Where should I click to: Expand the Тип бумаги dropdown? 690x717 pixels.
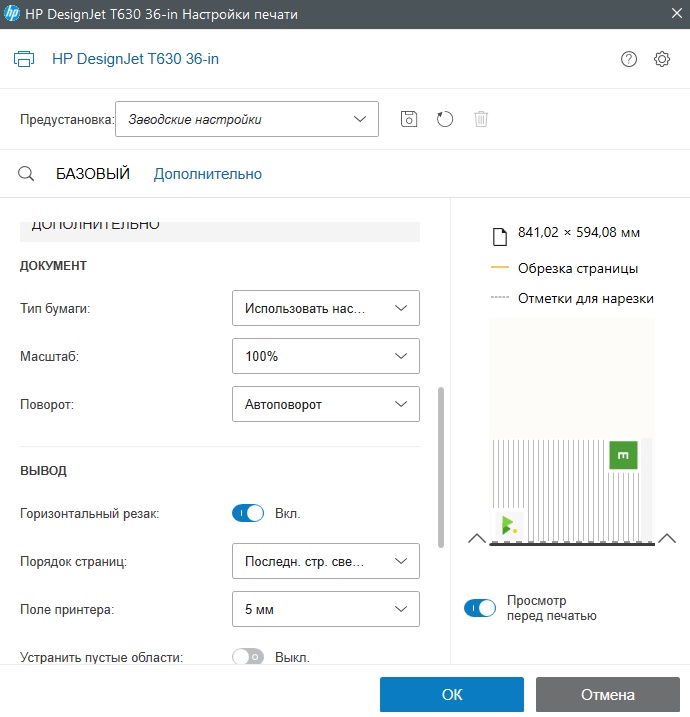[x=325, y=309]
